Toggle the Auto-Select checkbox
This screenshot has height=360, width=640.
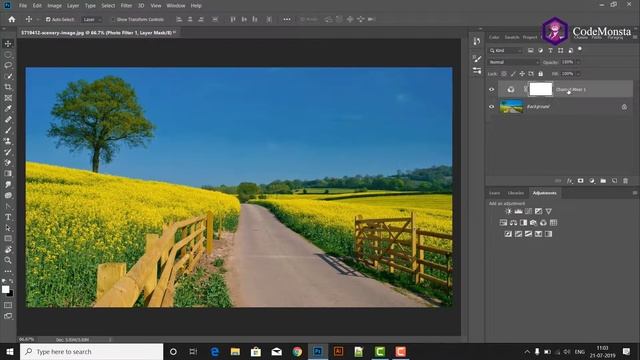click(x=48, y=19)
